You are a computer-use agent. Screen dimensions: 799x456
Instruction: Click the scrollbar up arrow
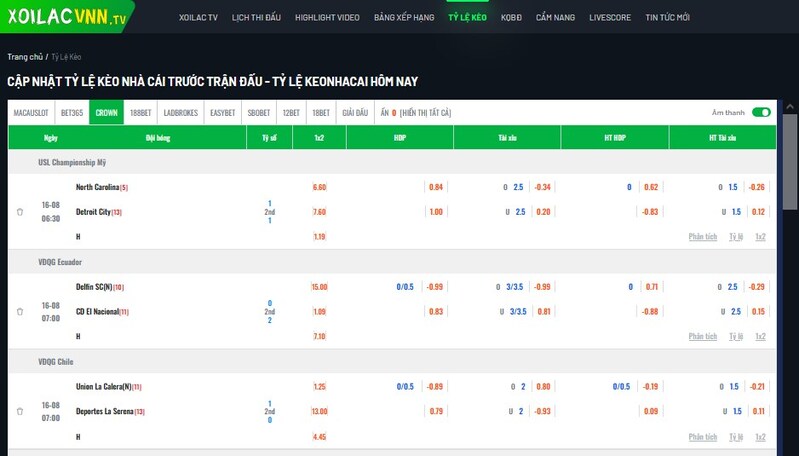click(790, 106)
